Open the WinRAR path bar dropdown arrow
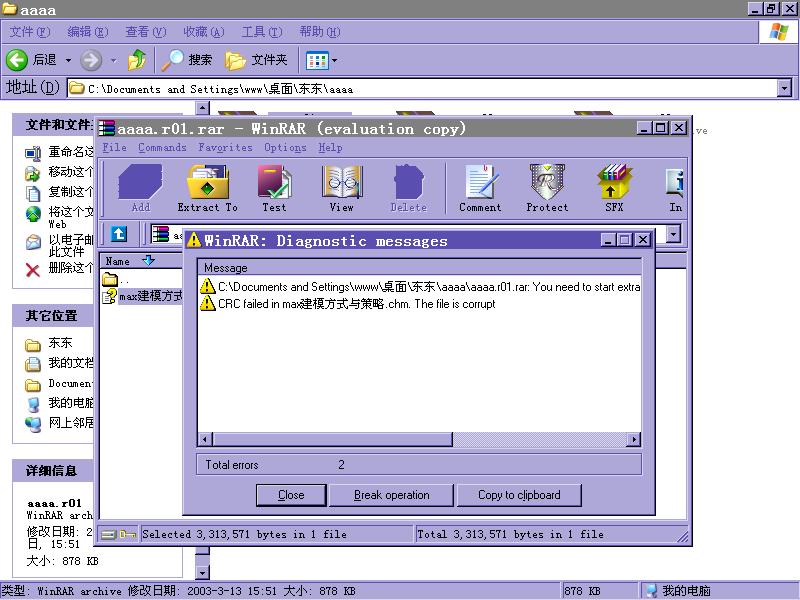This screenshot has width=800, height=600. click(x=673, y=234)
